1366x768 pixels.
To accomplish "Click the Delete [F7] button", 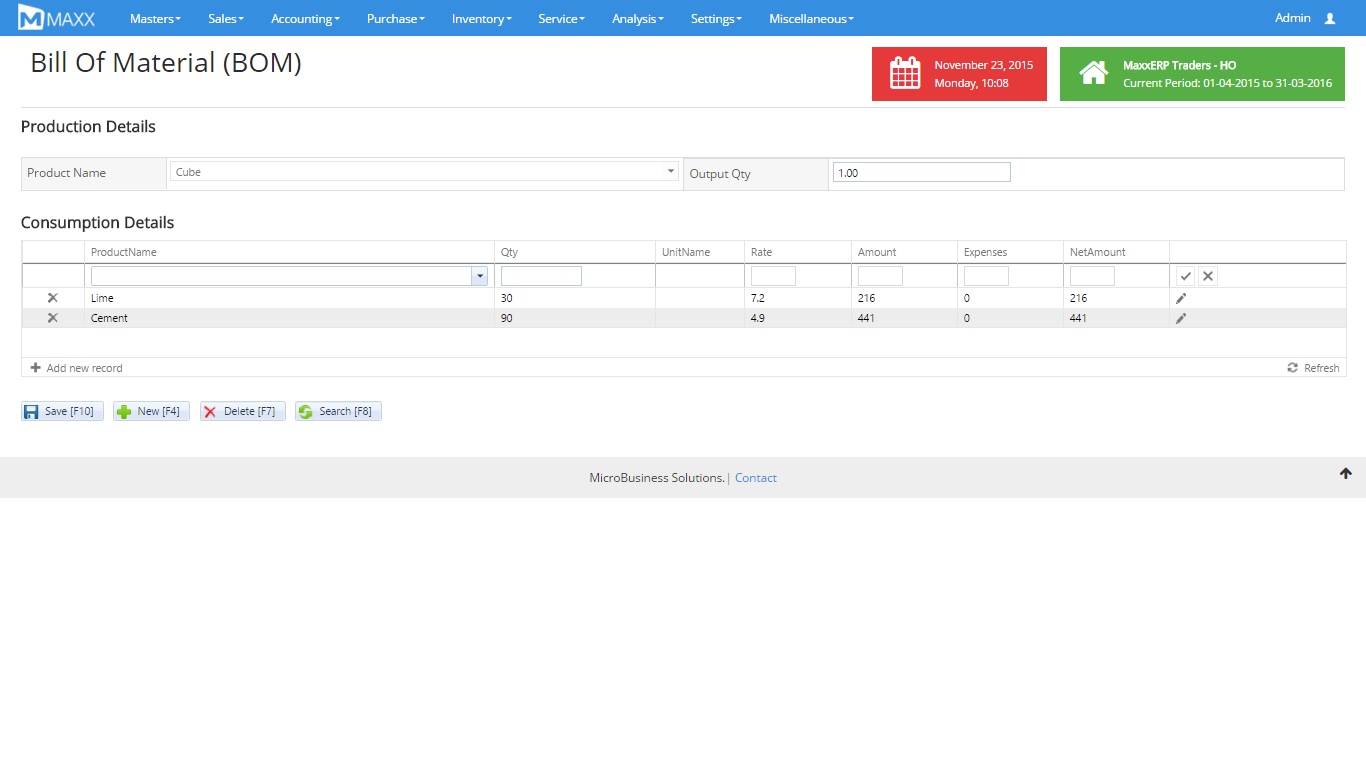I will (242, 411).
